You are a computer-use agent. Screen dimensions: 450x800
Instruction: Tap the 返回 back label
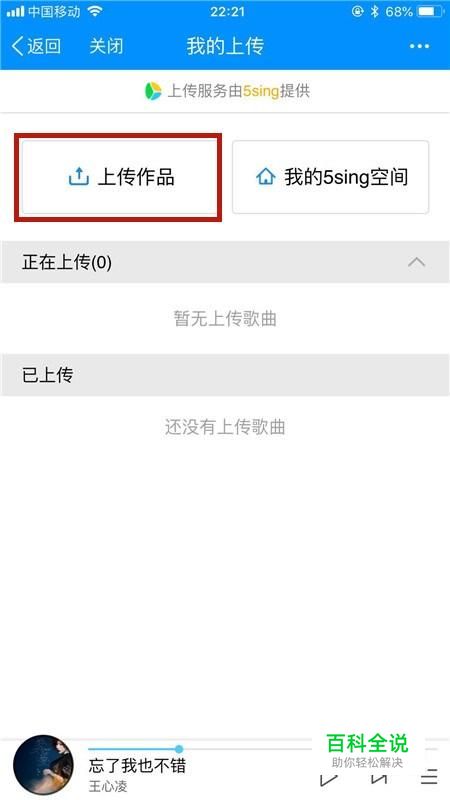(x=44, y=46)
